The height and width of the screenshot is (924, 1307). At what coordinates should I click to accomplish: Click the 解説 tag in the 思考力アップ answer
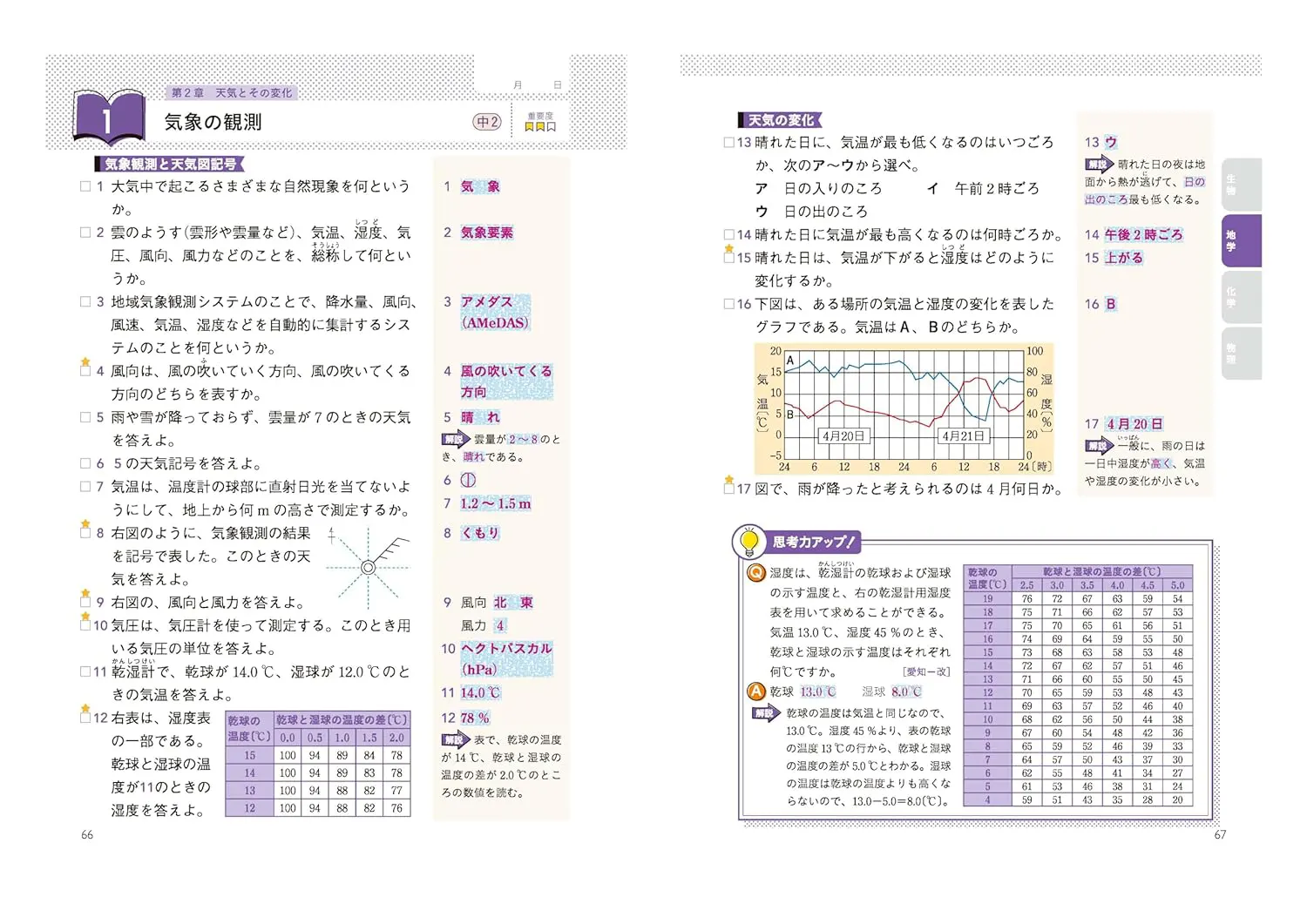pos(765,713)
